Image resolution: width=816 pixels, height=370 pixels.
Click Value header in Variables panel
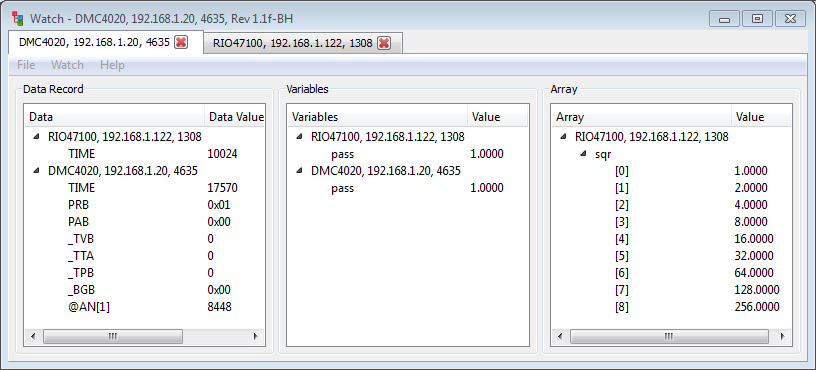[498, 117]
